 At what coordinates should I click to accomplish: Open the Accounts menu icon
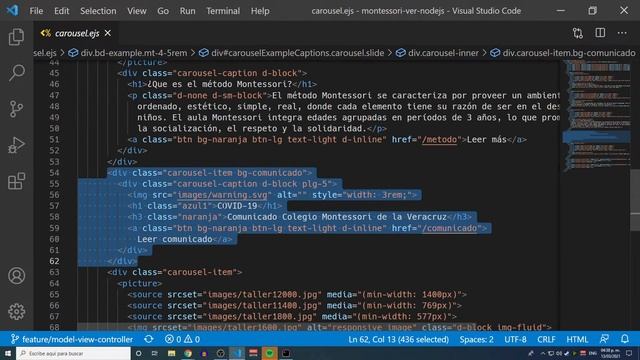16,276
